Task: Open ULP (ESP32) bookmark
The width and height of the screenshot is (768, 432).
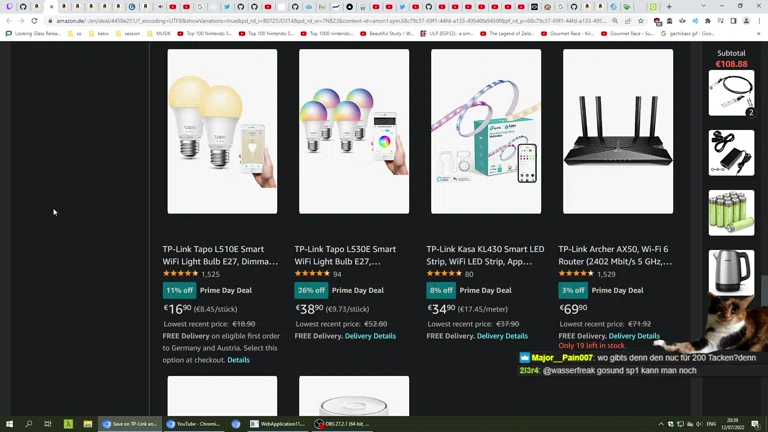Action: point(446,34)
